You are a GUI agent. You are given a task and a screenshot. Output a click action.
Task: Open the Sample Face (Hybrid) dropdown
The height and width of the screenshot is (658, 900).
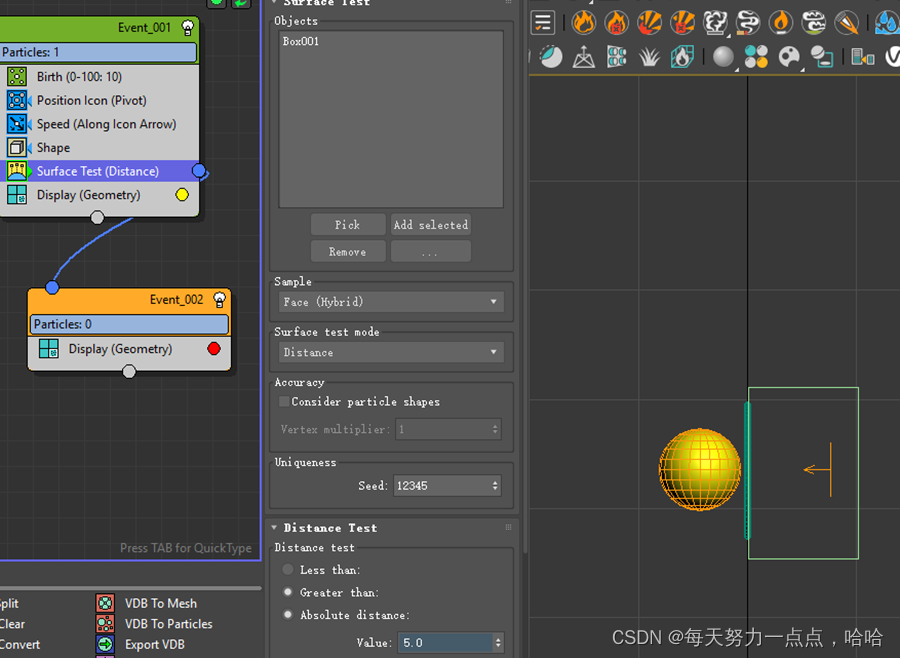391,302
